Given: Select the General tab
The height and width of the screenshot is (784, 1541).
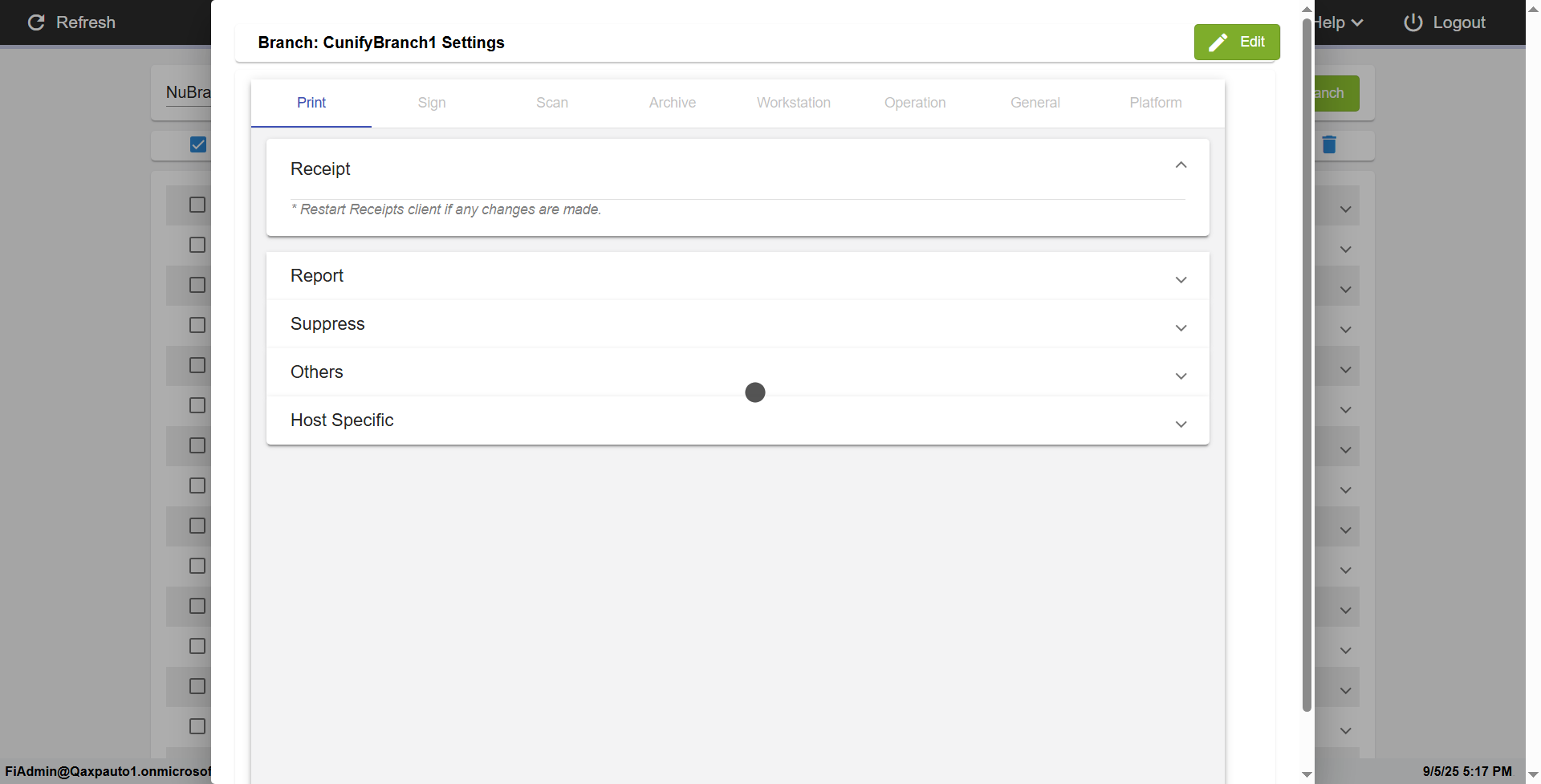Looking at the screenshot, I should [x=1035, y=103].
